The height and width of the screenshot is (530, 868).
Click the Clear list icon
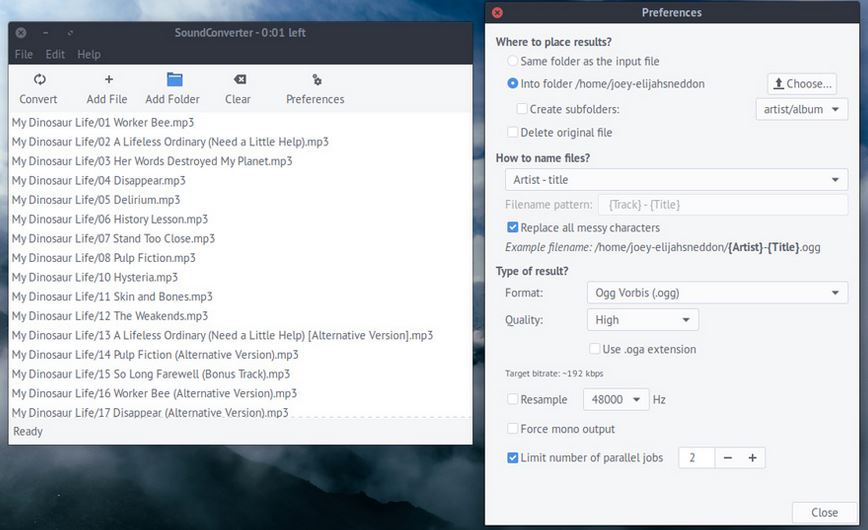point(239,80)
